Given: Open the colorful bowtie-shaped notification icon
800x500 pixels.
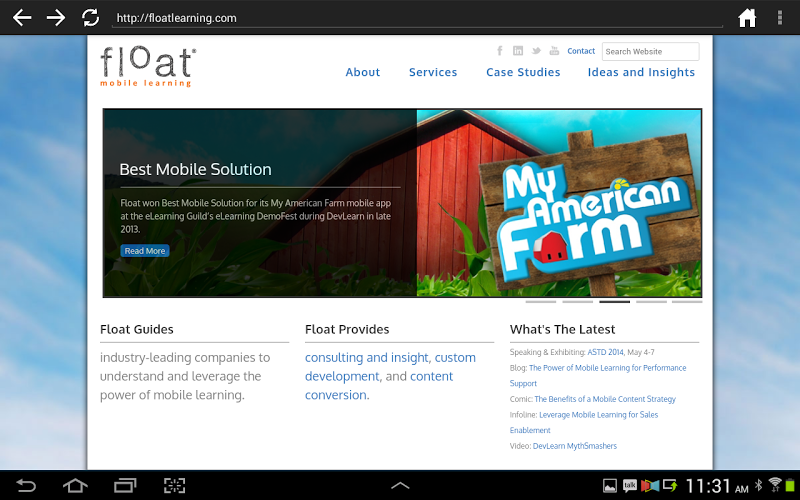Looking at the screenshot, I should pos(649,486).
